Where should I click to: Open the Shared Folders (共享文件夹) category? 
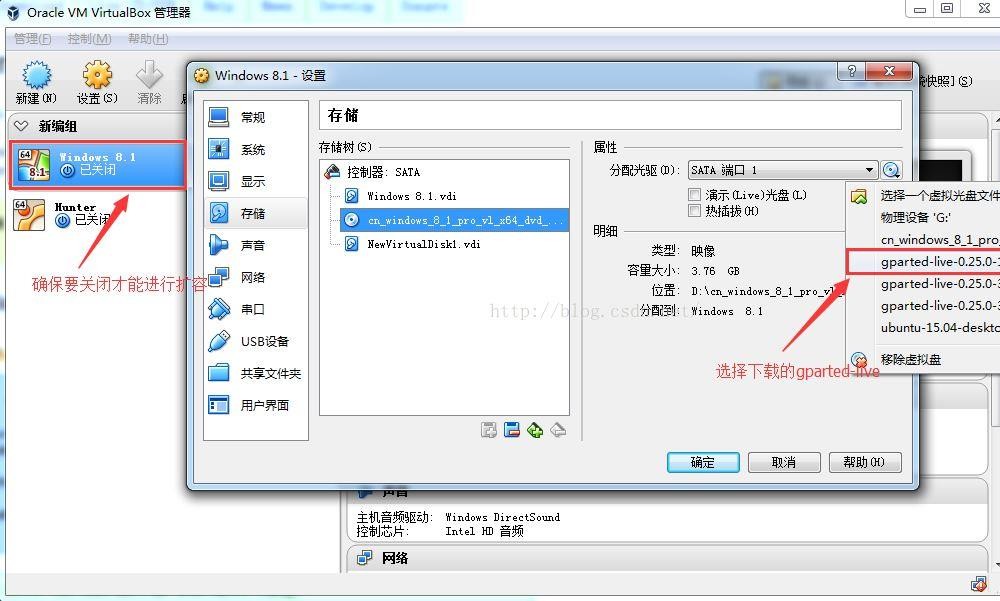[269, 373]
